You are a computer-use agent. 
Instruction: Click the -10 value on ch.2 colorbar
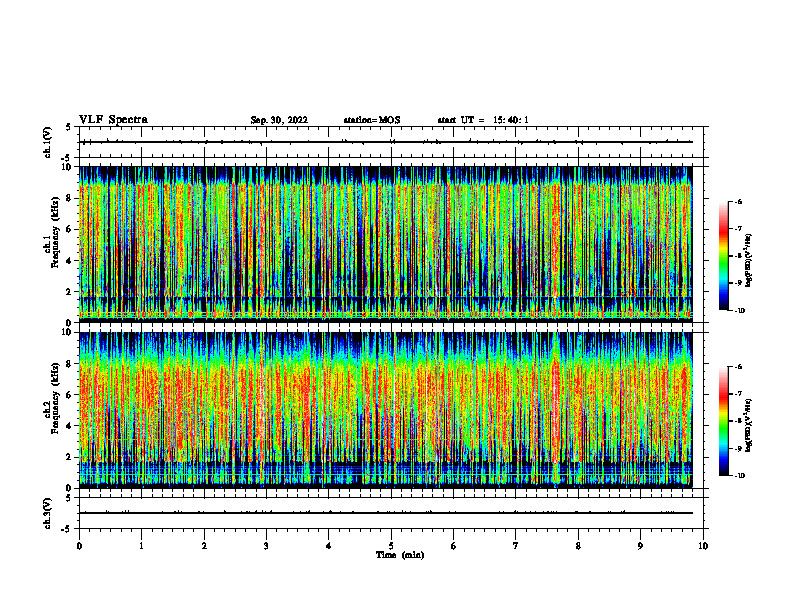coord(739,476)
